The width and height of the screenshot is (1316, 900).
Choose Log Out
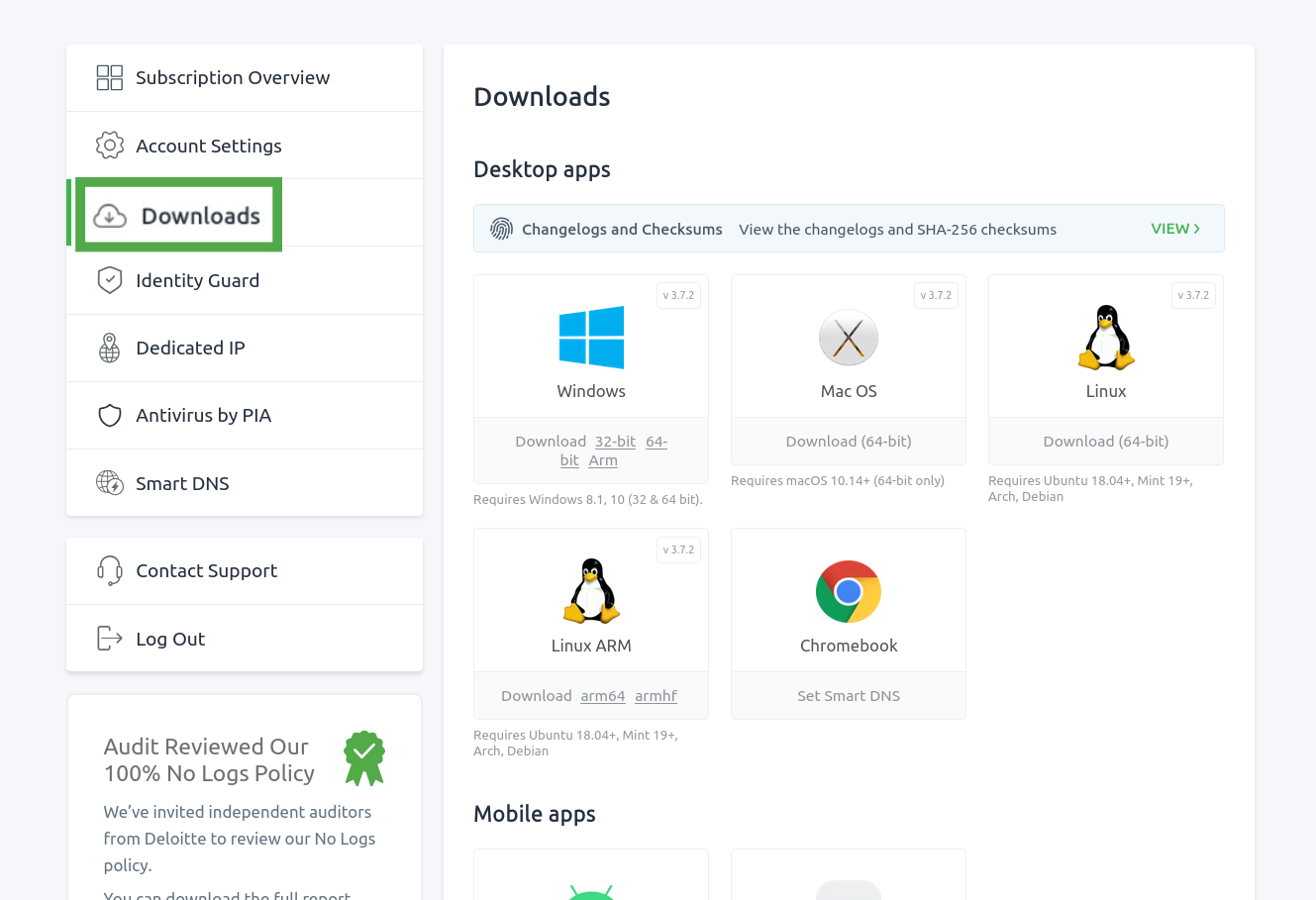245,639
